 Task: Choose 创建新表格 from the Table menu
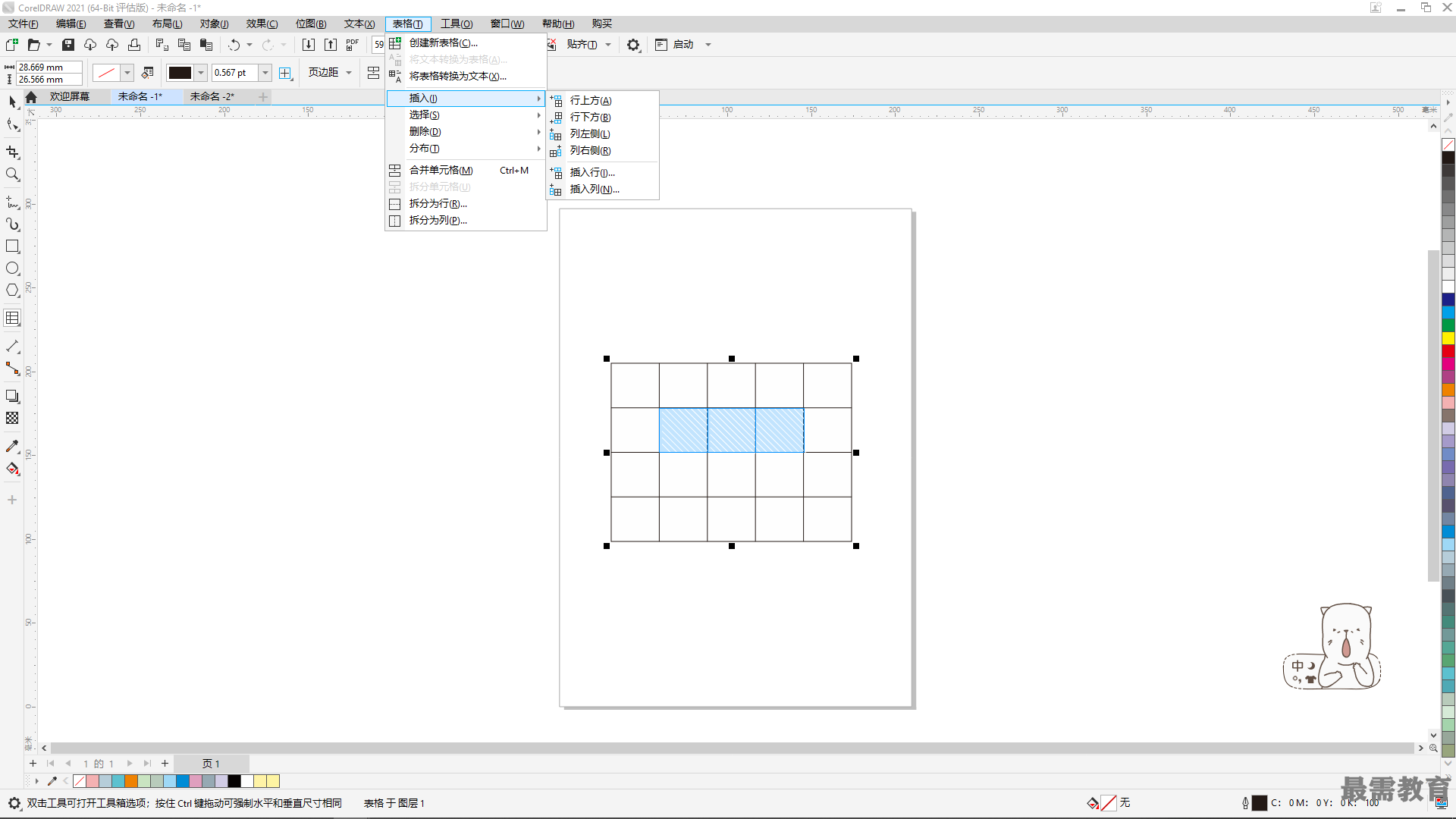(466, 43)
